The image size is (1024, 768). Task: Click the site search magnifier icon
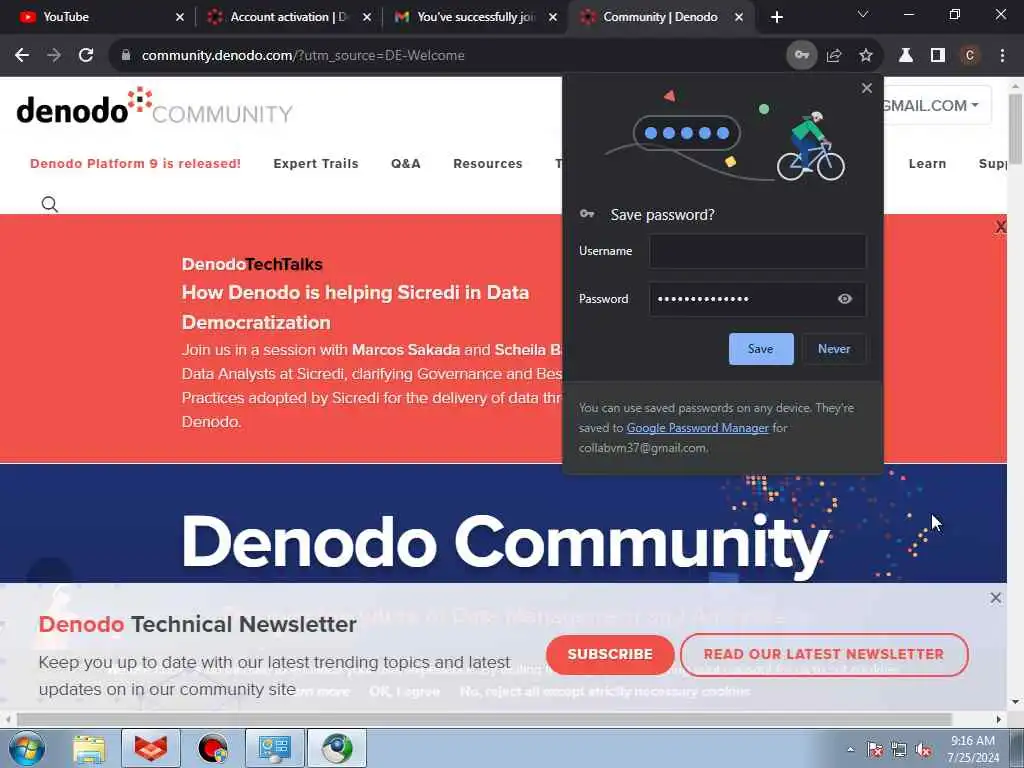click(x=50, y=204)
